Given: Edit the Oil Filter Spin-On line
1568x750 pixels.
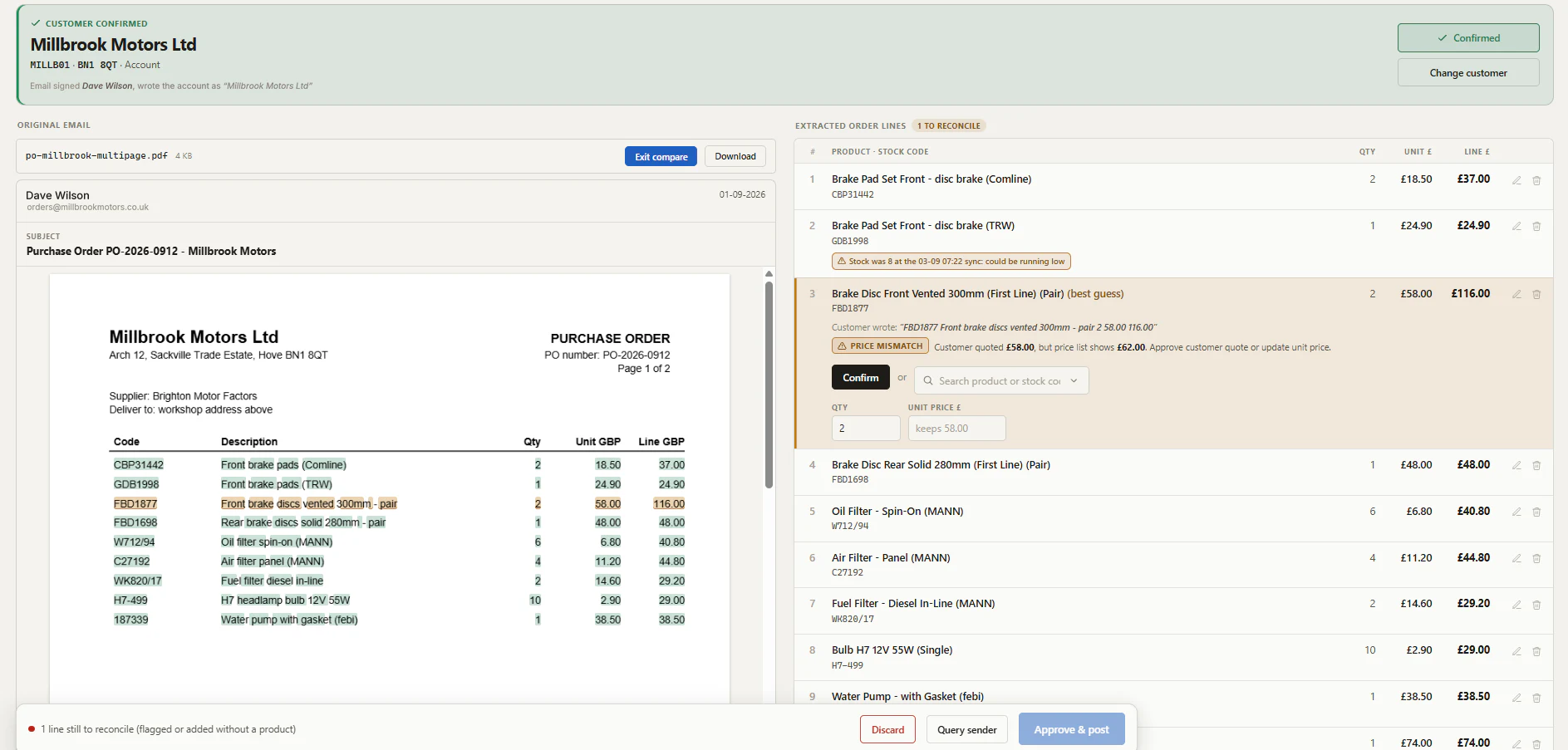Looking at the screenshot, I should [x=1516, y=512].
